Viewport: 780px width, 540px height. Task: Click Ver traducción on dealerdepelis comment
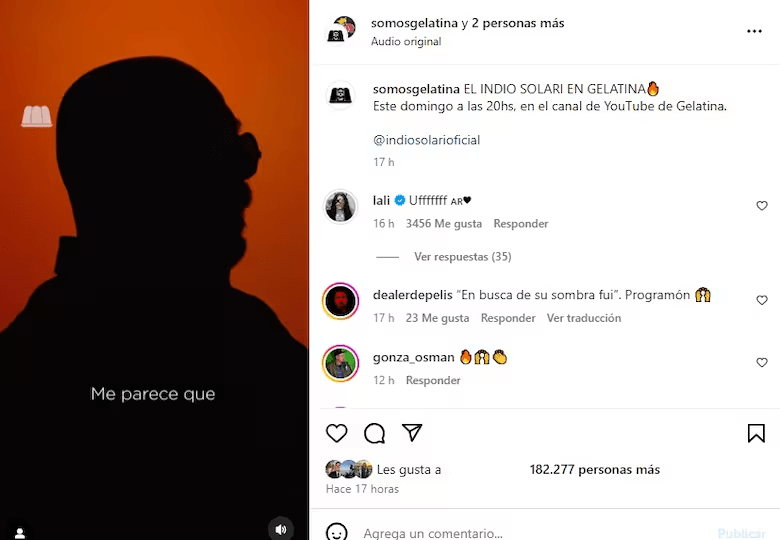pyautogui.click(x=584, y=318)
